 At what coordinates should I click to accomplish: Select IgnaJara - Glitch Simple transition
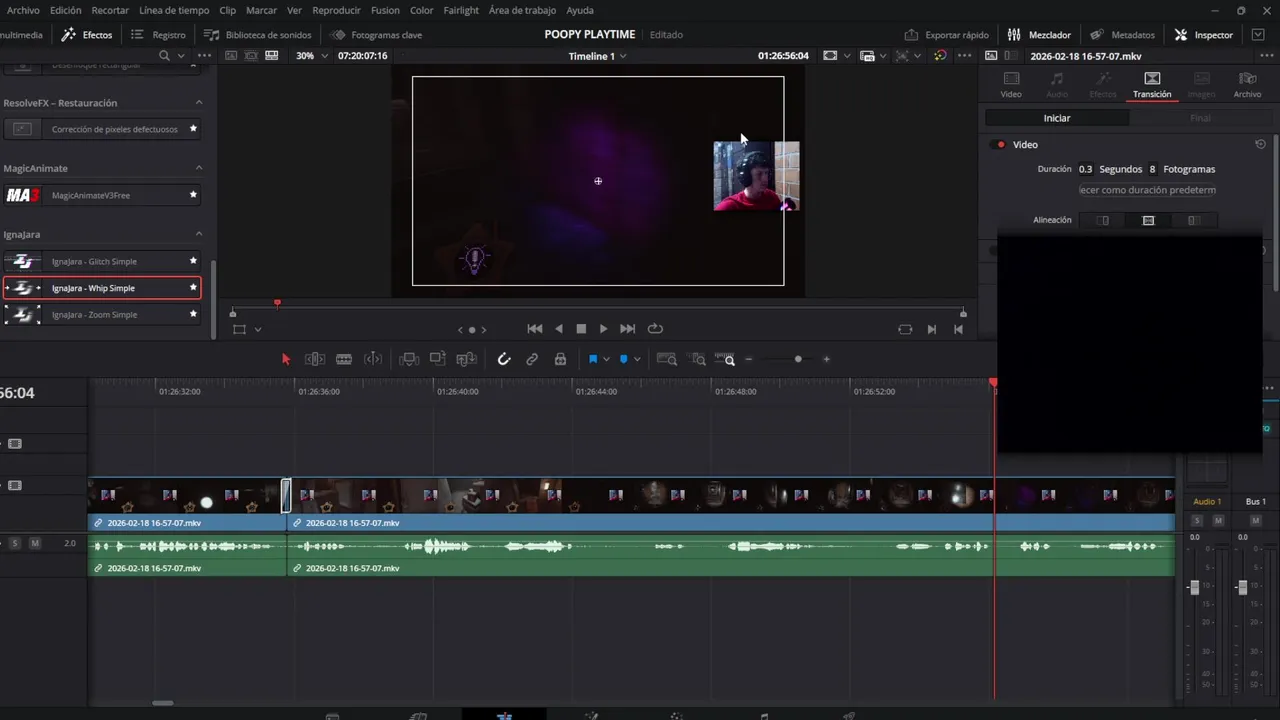click(102, 262)
